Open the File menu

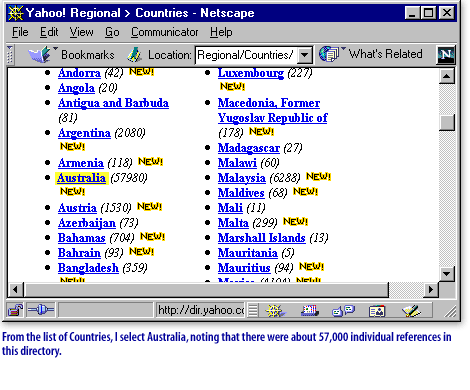(20, 32)
